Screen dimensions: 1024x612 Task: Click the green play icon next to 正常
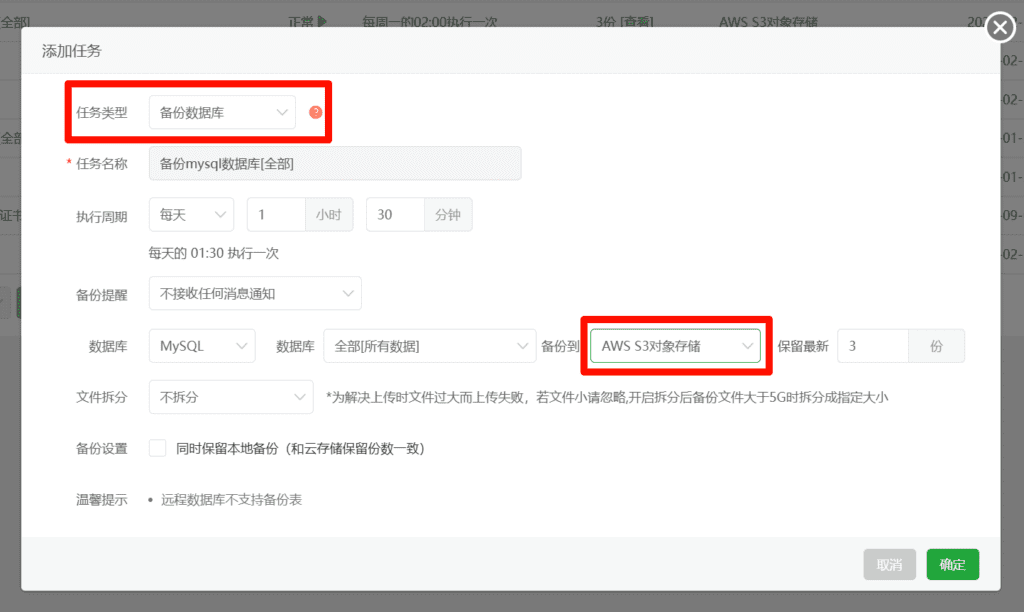(322, 21)
